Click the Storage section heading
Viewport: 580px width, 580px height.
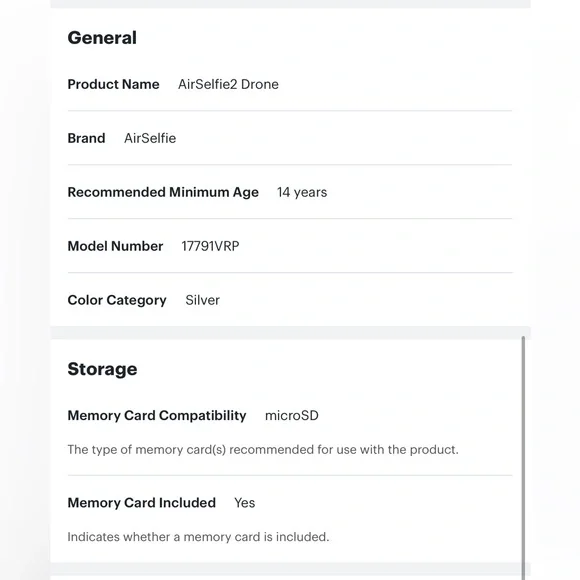(x=102, y=369)
